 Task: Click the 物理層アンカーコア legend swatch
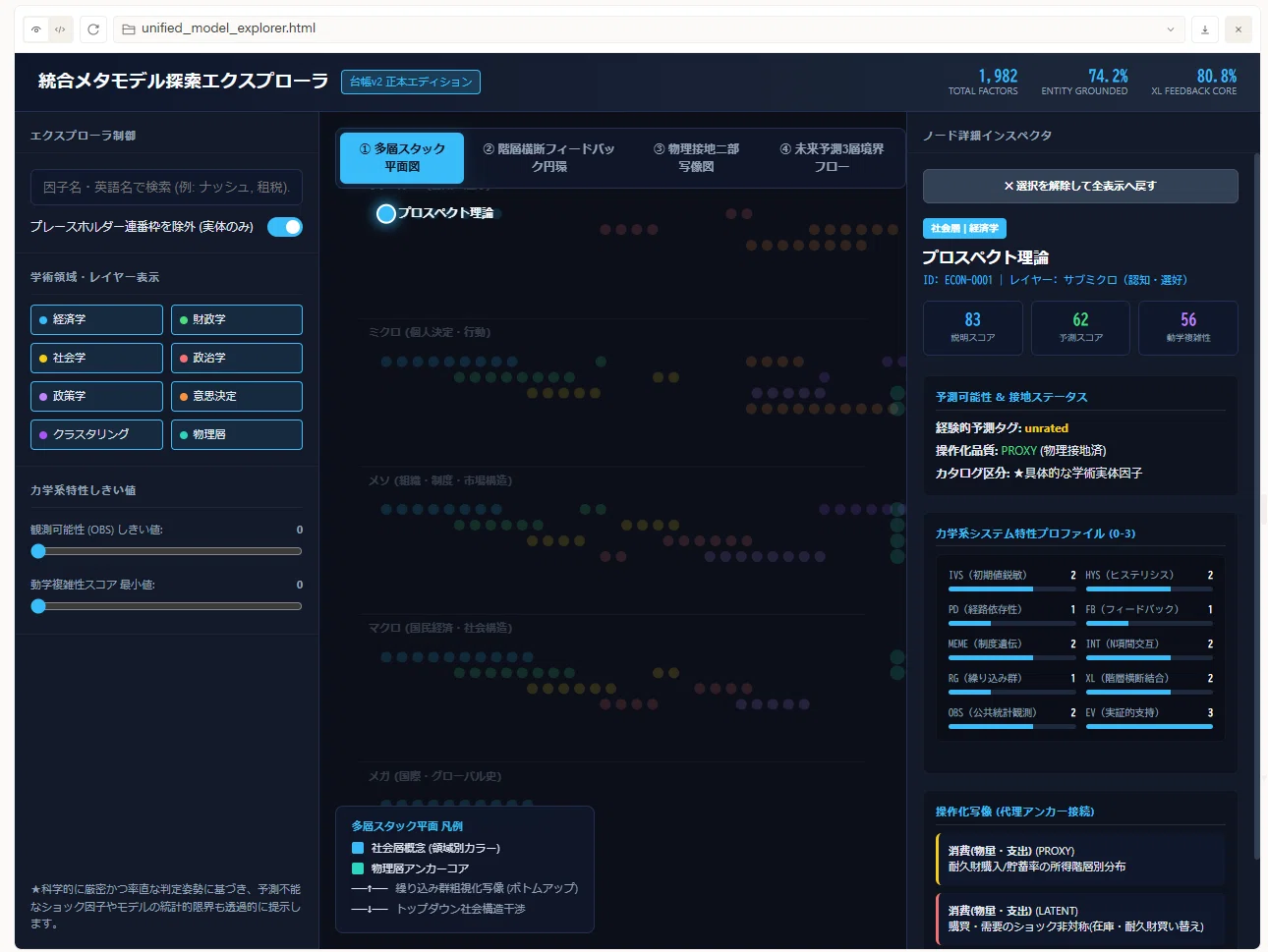(358, 868)
